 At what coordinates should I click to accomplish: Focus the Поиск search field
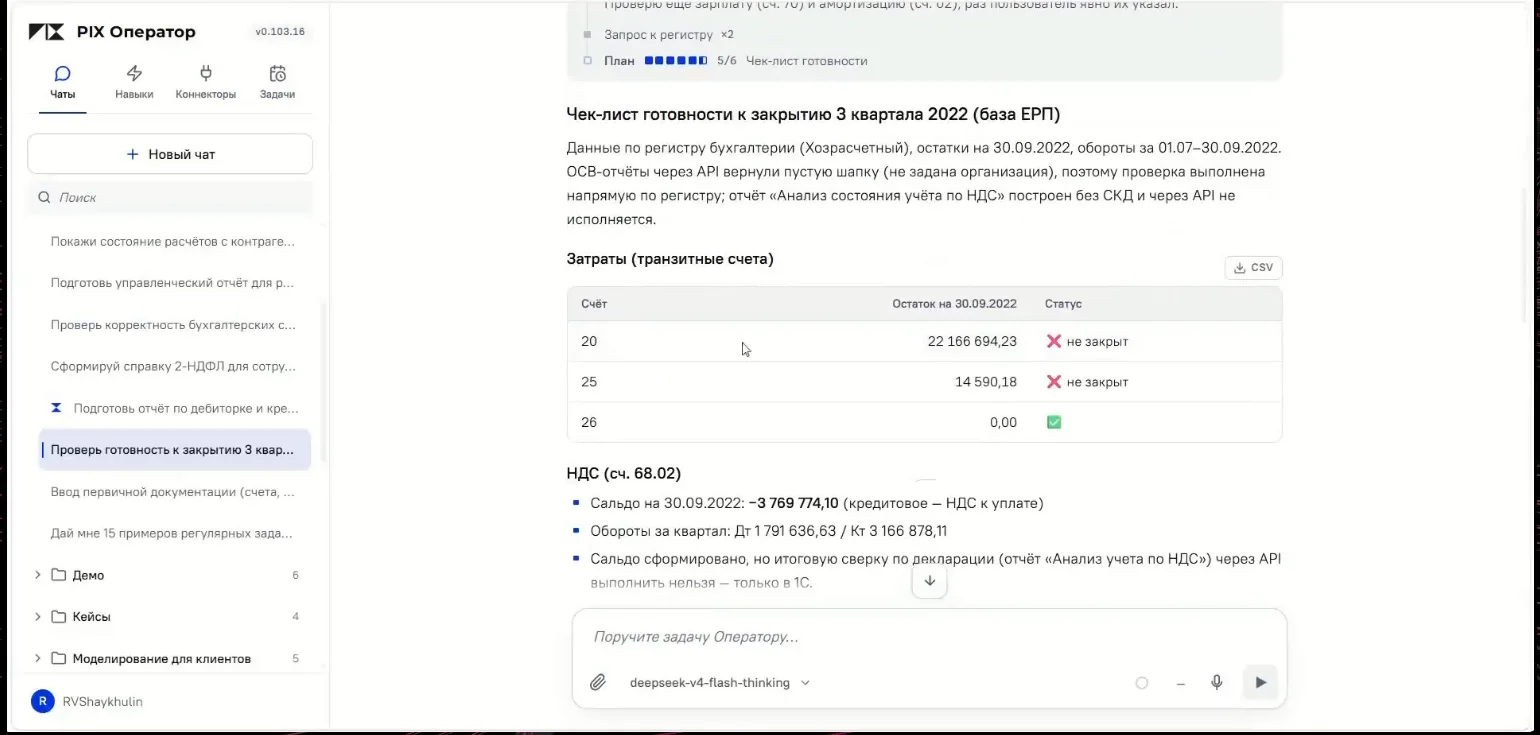coord(170,198)
